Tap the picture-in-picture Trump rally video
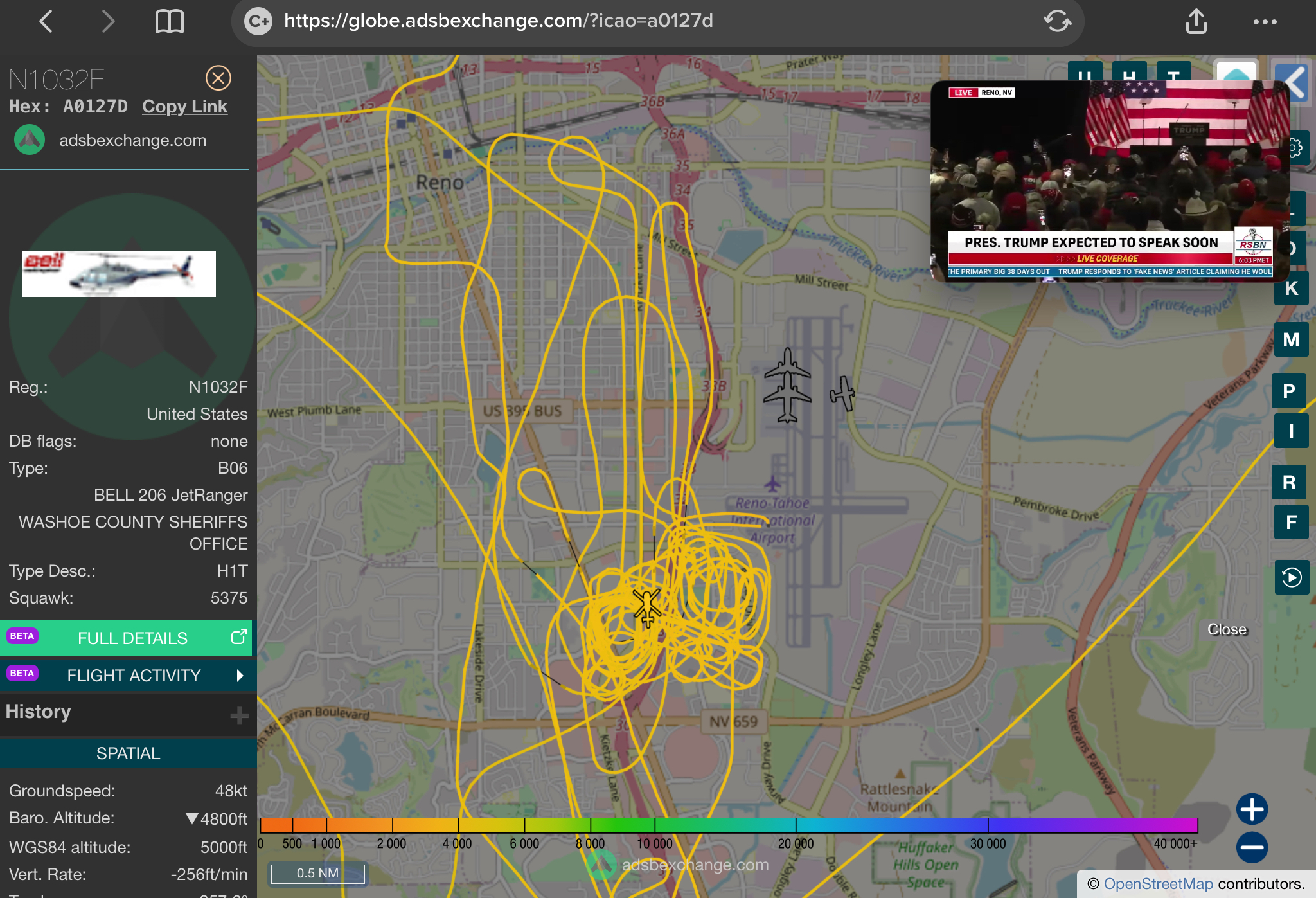Image resolution: width=1316 pixels, height=898 pixels. click(x=1110, y=181)
